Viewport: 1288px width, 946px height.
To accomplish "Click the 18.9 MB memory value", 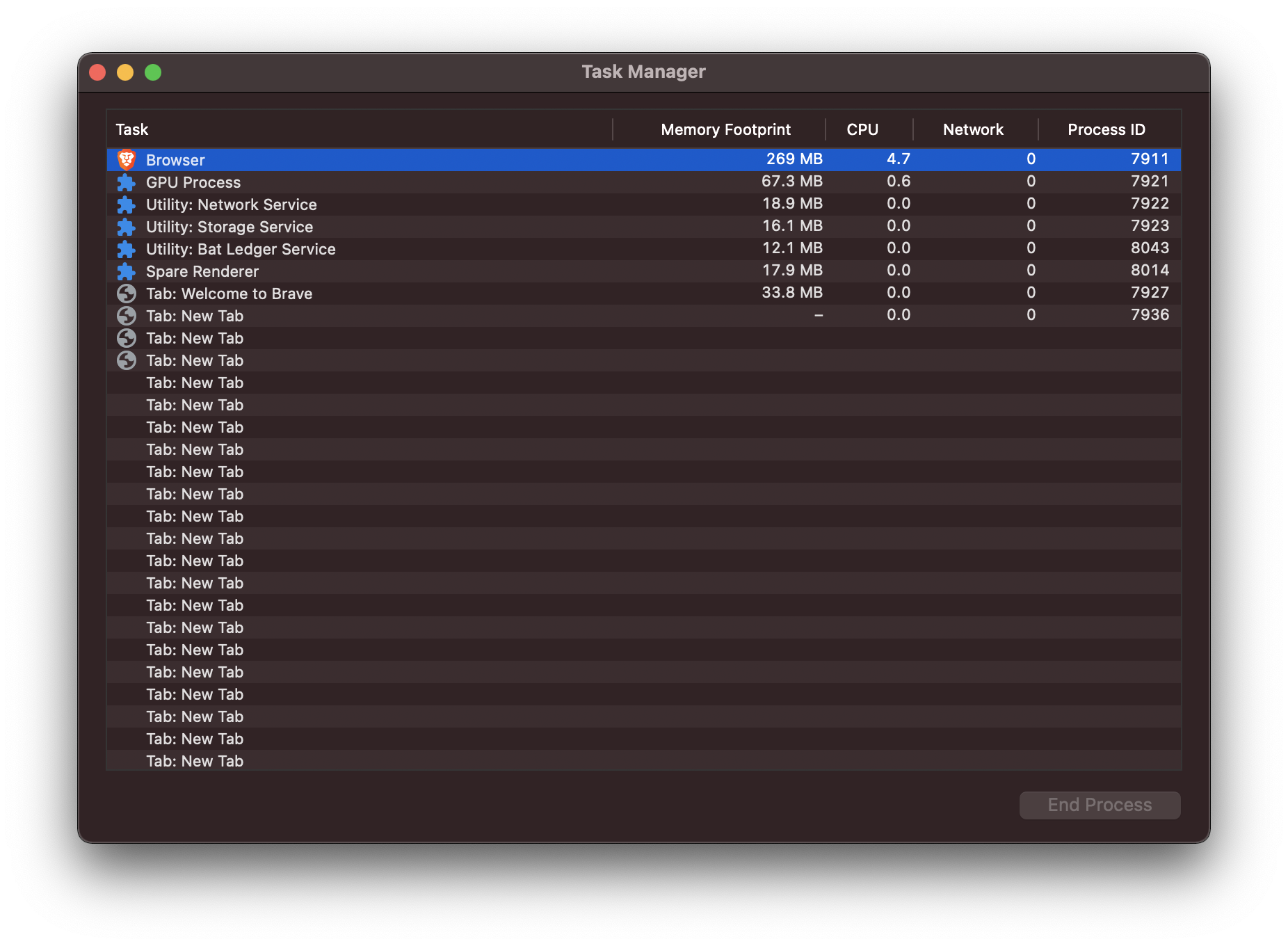I will tap(792, 203).
